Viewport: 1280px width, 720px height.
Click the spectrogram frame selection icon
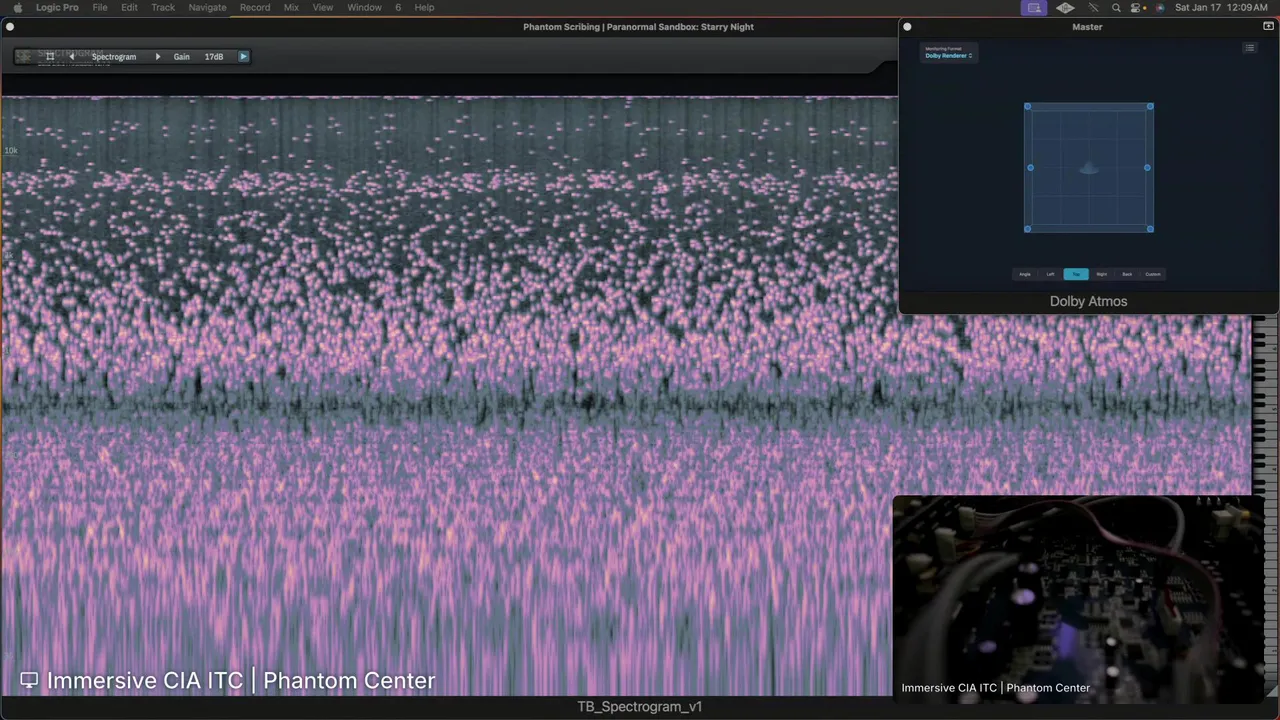pos(50,56)
